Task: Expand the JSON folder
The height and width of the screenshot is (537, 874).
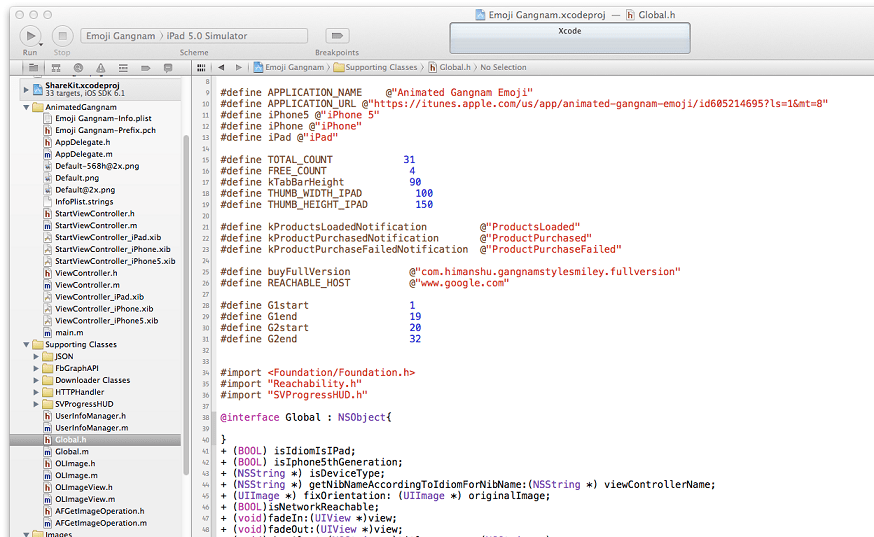Action: (36, 356)
